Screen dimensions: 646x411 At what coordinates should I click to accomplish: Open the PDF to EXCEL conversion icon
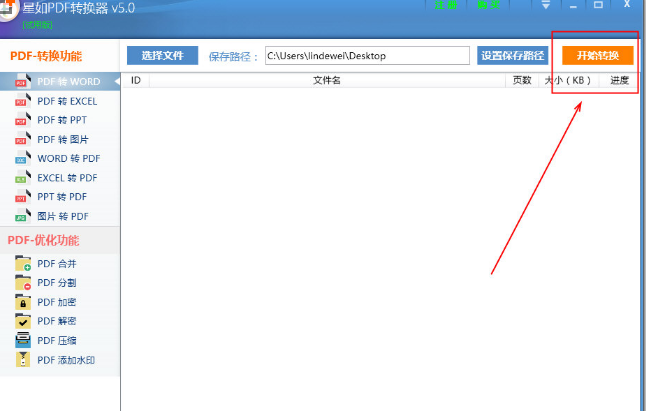23,101
